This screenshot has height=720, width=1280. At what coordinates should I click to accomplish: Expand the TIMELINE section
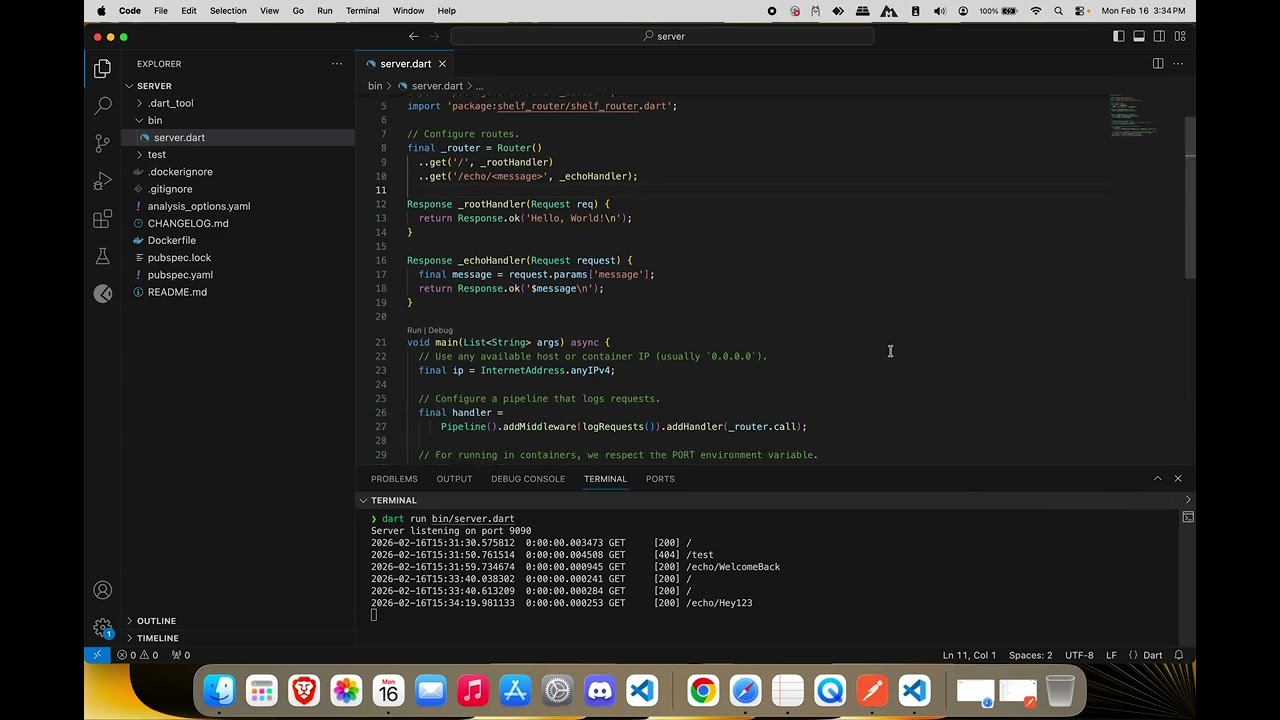pos(238,638)
